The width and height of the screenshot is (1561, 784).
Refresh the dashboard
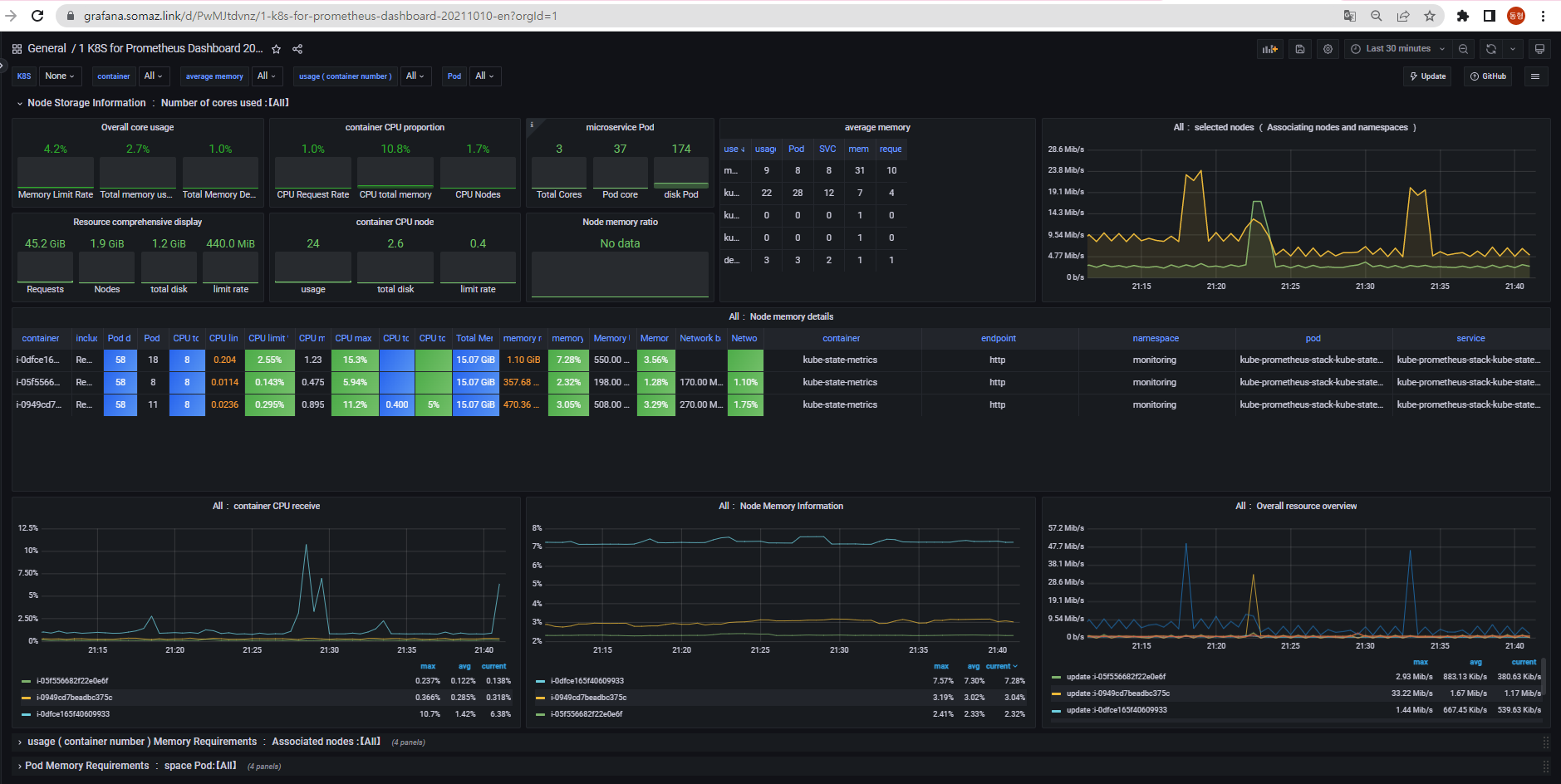[1491, 49]
